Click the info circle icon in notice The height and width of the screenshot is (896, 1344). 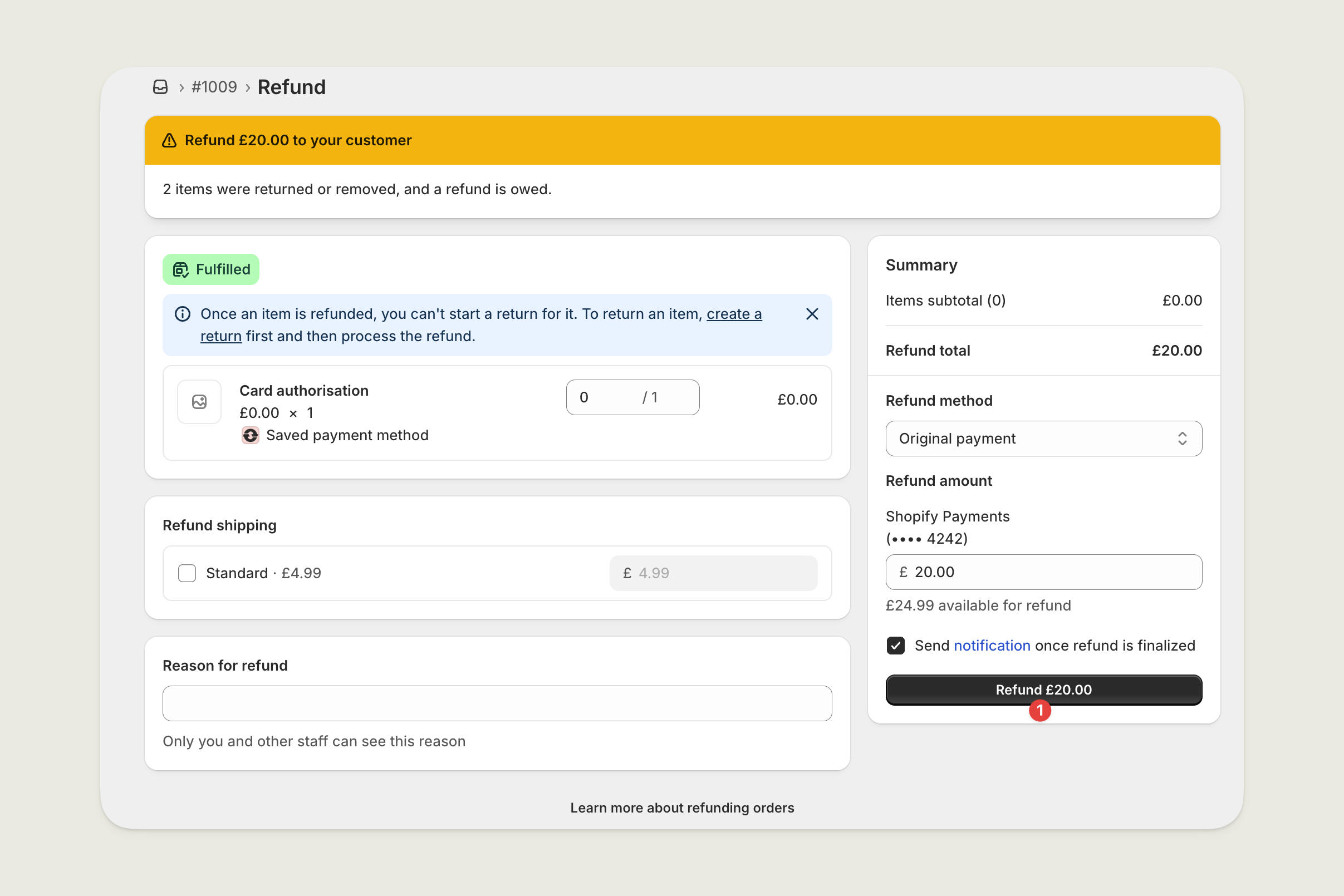click(x=183, y=314)
